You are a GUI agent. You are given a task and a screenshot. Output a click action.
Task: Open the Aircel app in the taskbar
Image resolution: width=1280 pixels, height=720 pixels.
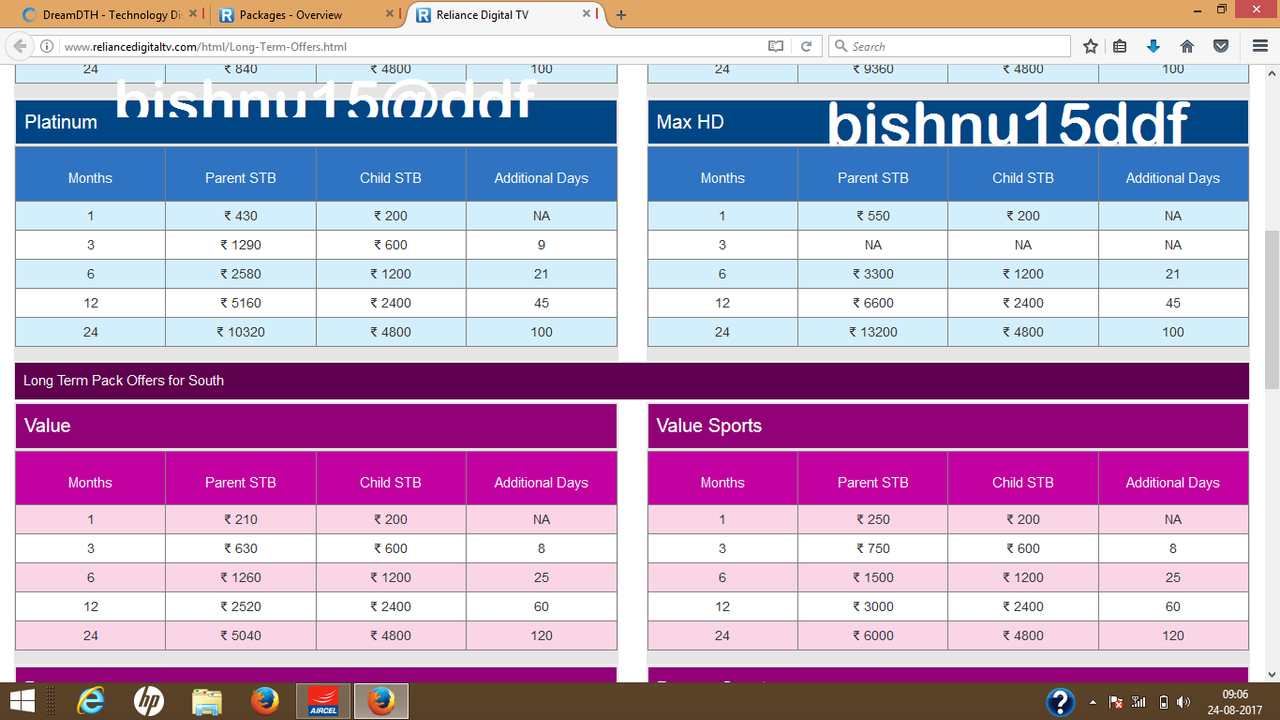[323, 701]
